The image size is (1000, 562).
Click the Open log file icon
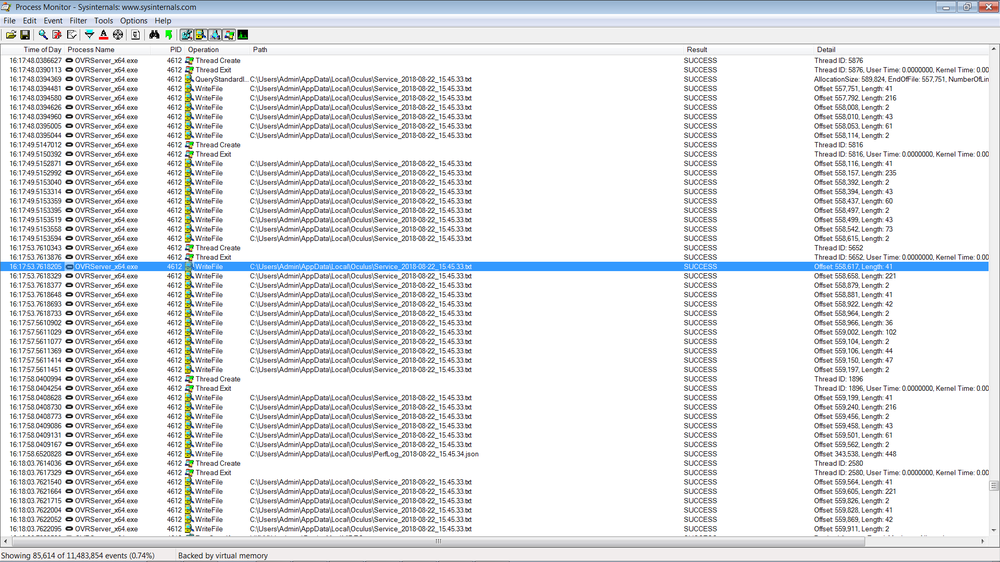coord(11,35)
